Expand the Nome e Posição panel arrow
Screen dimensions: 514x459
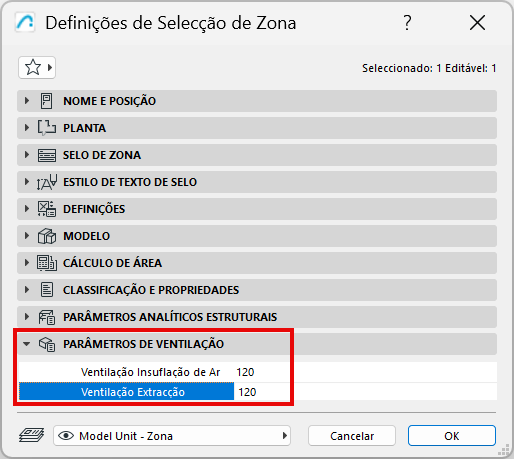[x=27, y=101]
